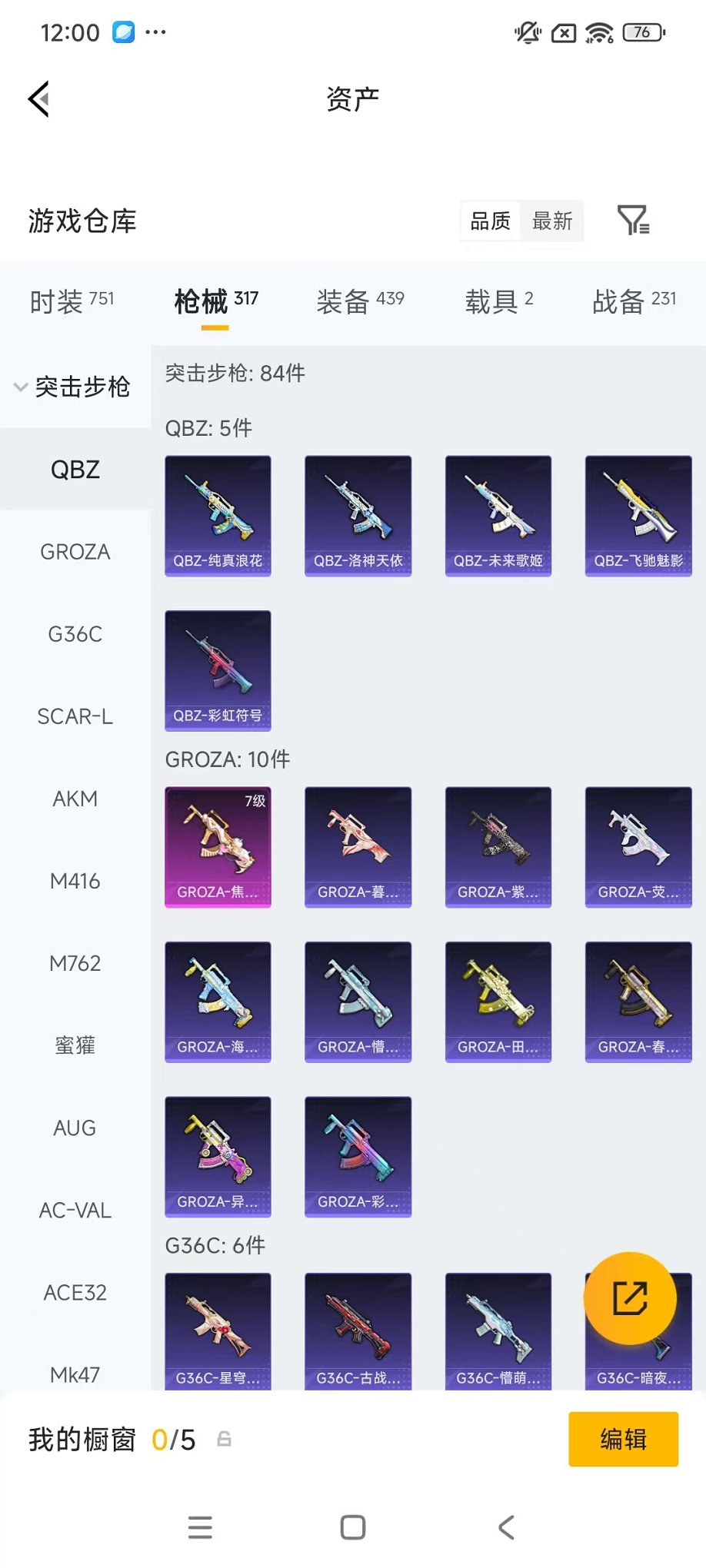Switch to the 时装 tab
This screenshot has width=706, height=1568.
72,301
